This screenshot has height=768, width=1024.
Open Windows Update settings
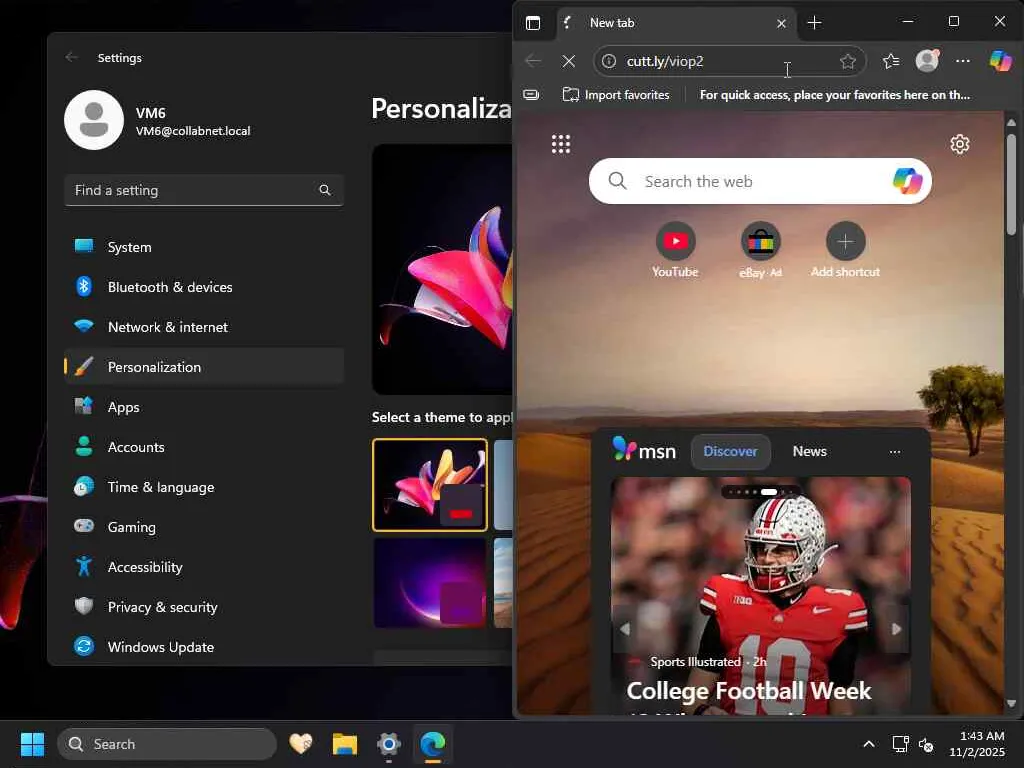tap(204, 647)
